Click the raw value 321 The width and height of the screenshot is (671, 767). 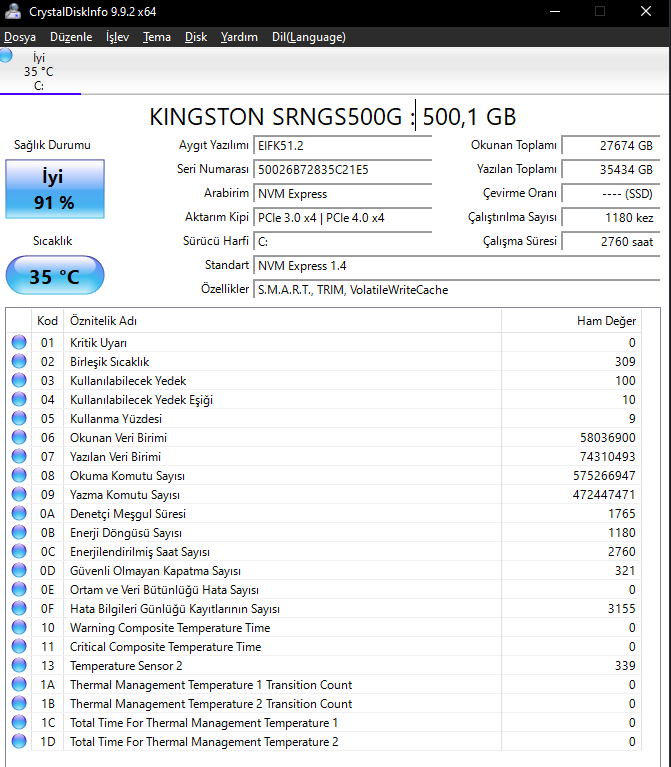(x=625, y=570)
